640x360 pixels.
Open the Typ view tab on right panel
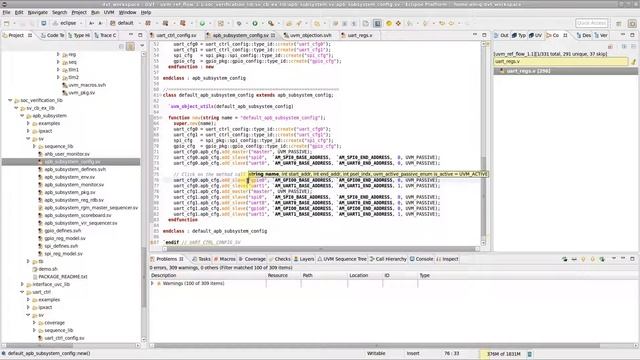pos(519,36)
